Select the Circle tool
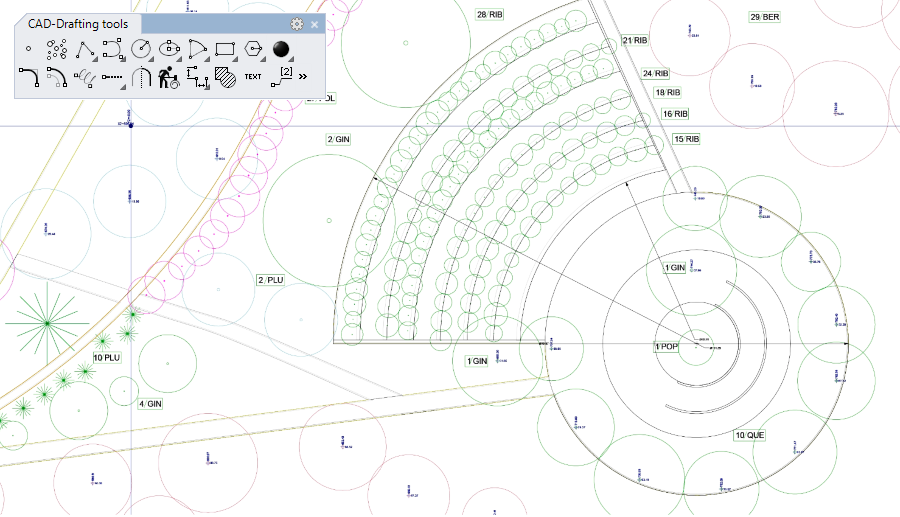The image size is (900, 517). point(141,49)
